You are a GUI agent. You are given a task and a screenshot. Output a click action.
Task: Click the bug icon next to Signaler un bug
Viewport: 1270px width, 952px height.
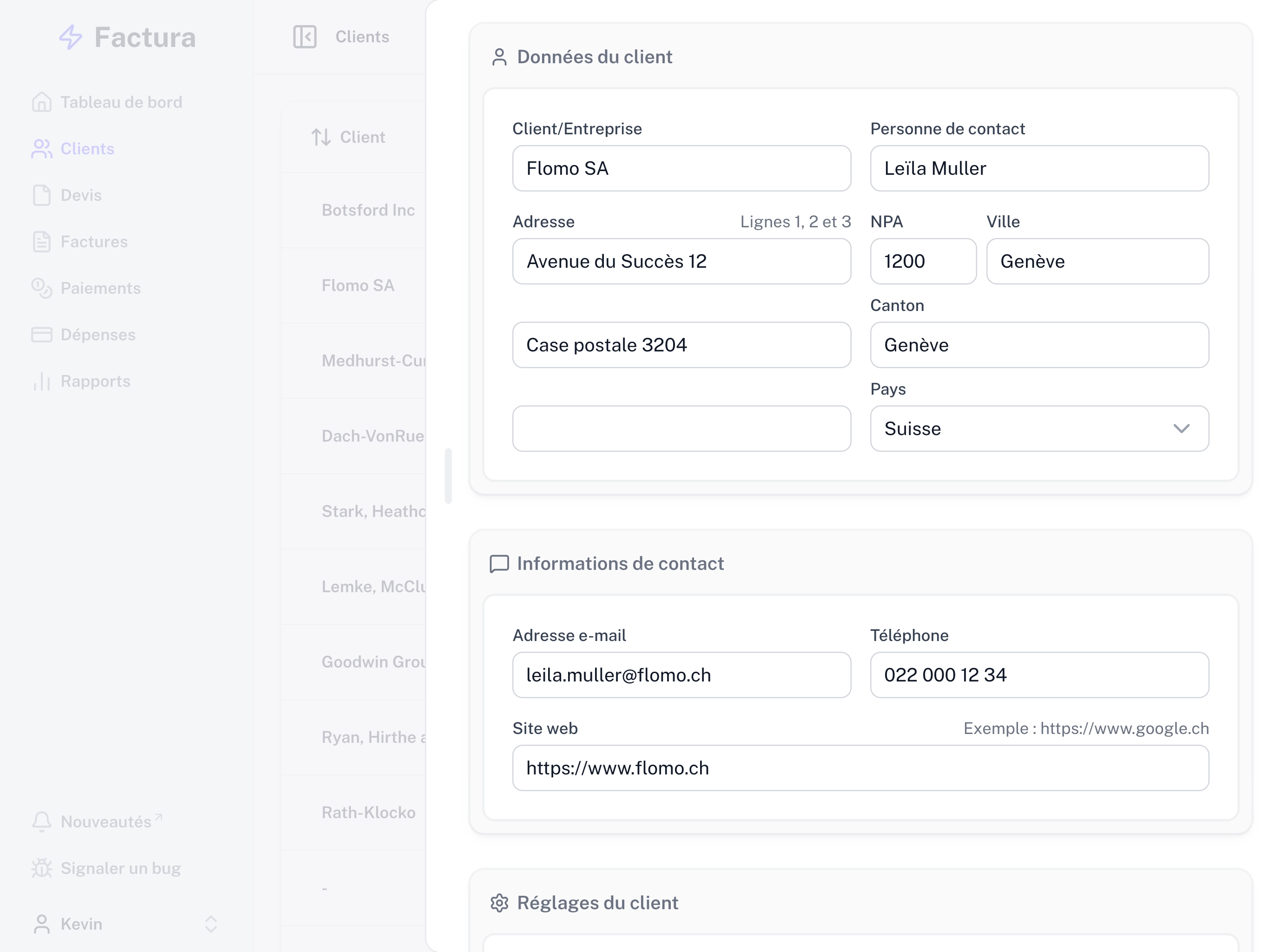[42, 868]
